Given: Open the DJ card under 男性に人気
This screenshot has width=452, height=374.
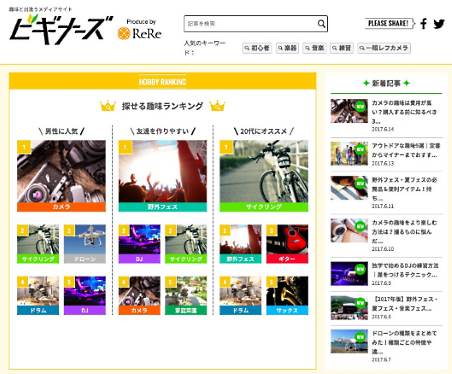Looking at the screenshot, I should (x=85, y=295).
